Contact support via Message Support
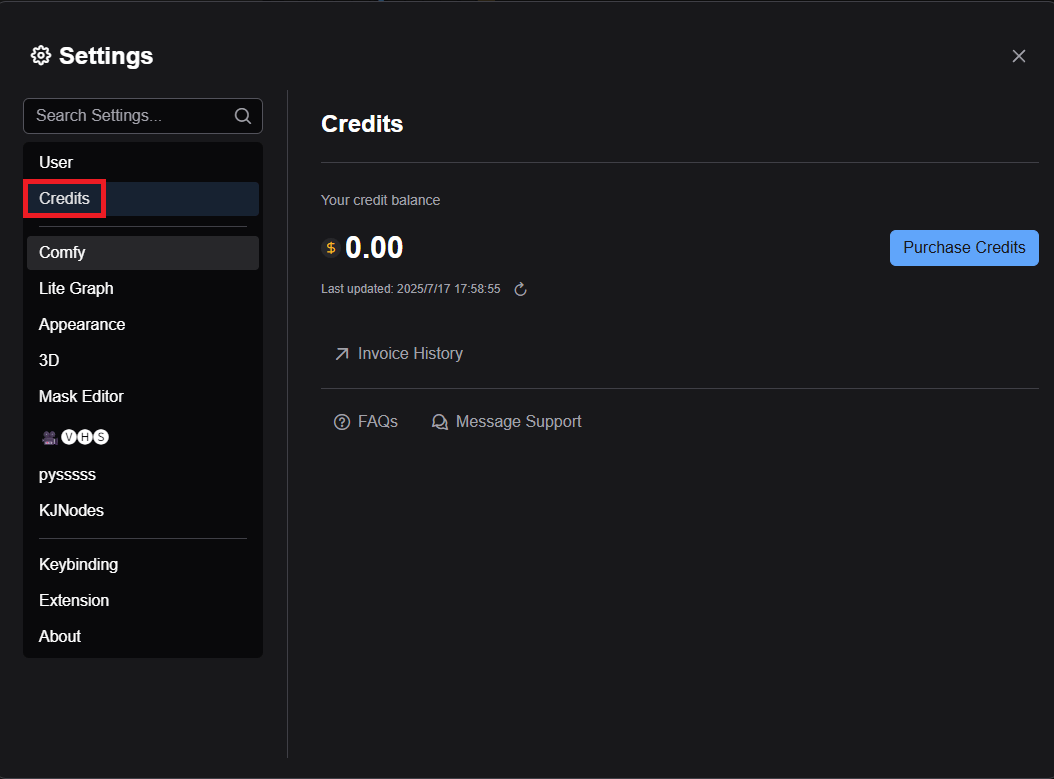This screenshot has height=779, width=1054. [518, 421]
